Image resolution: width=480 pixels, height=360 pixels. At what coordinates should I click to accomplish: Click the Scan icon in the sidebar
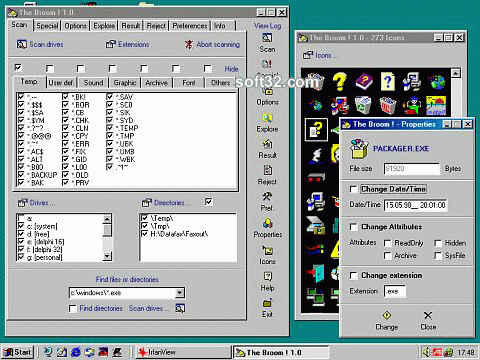pos(267,38)
